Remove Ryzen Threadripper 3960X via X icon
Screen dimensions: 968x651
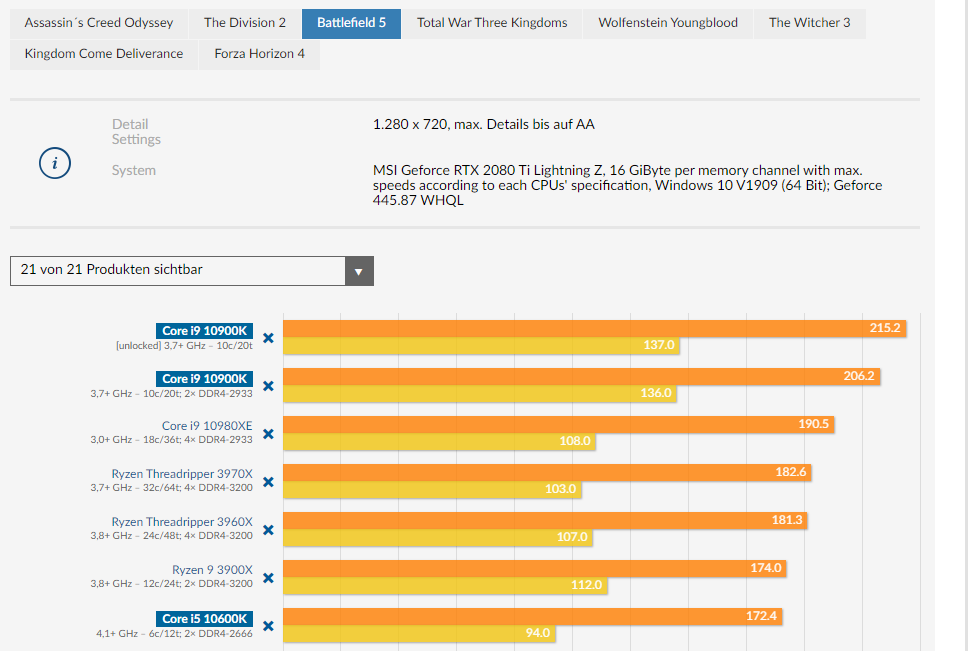click(269, 530)
